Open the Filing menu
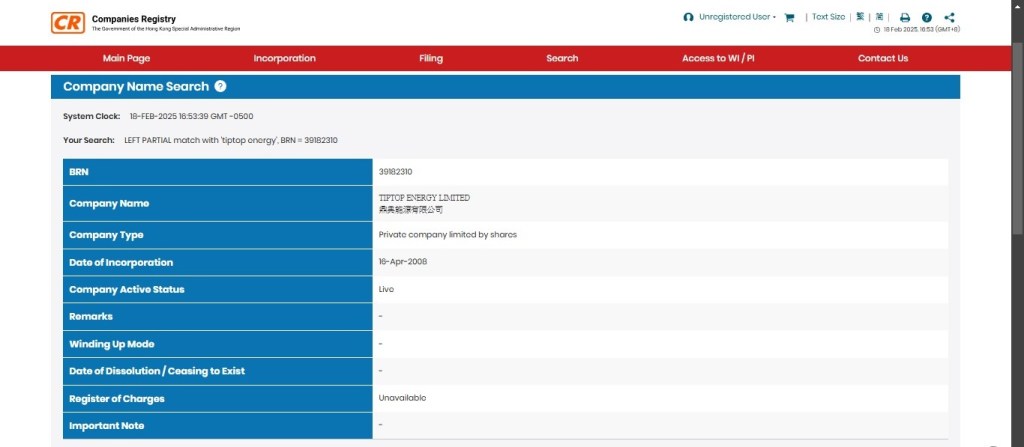The image size is (1024, 447). point(431,58)
